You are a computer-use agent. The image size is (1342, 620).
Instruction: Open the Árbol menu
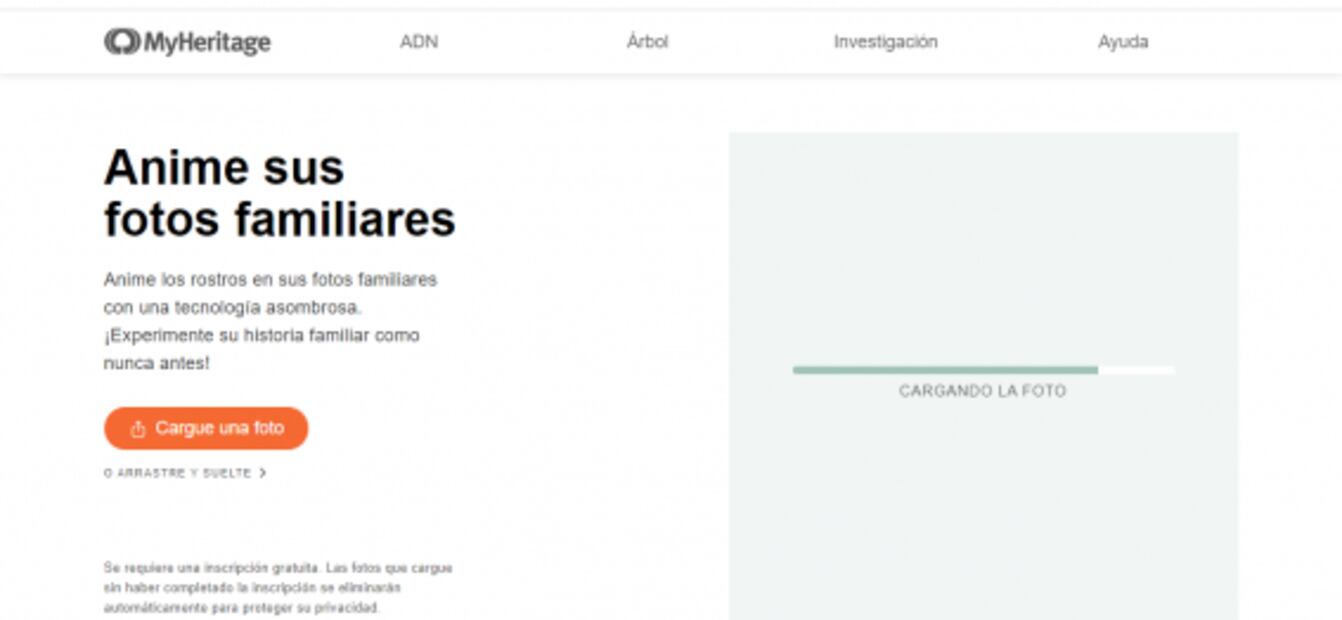(x=647, y=42)
